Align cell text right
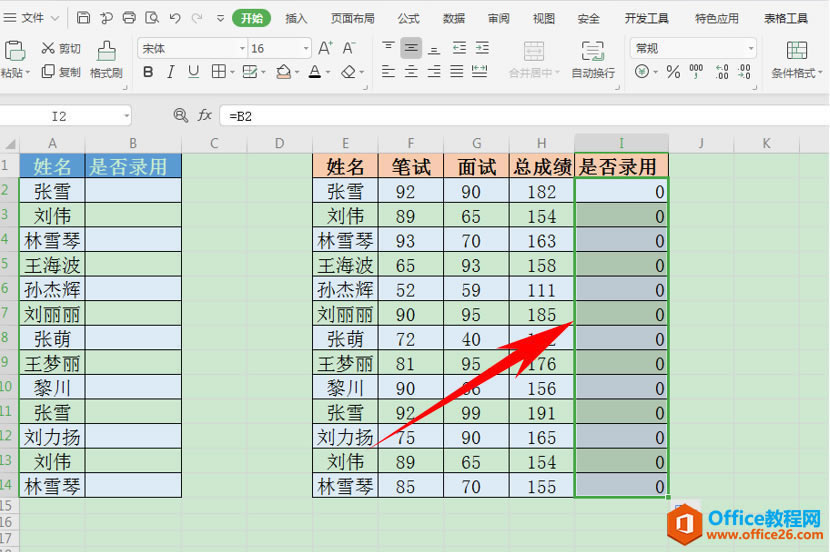 coord(434,71)
